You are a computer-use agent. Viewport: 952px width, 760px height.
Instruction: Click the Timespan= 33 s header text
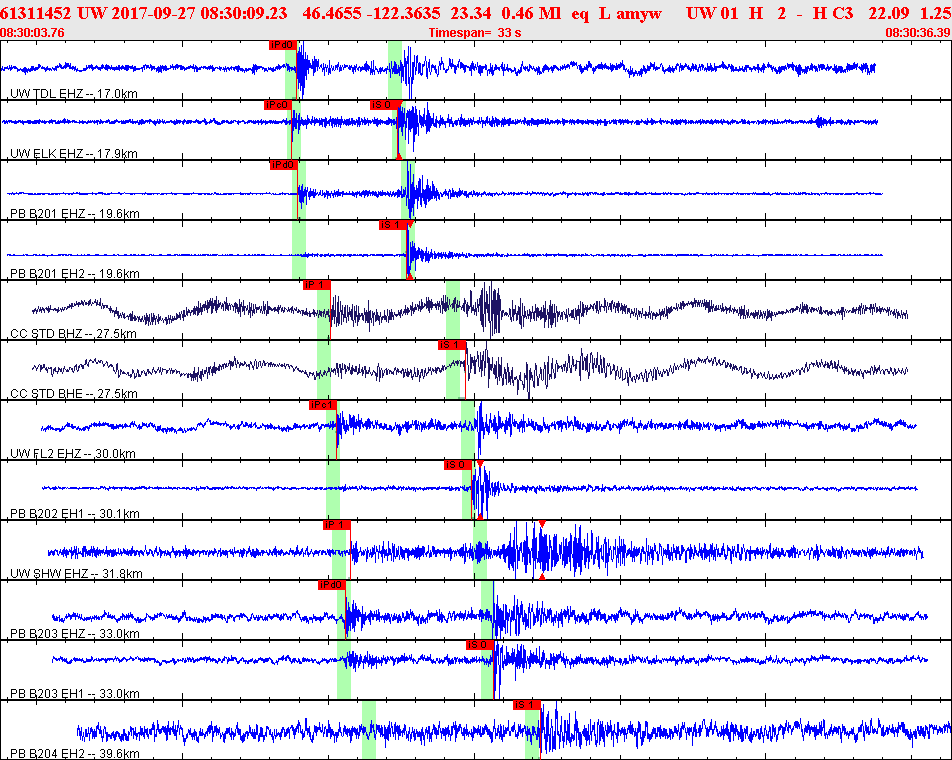pyautogui.click(x=475, y=33)
